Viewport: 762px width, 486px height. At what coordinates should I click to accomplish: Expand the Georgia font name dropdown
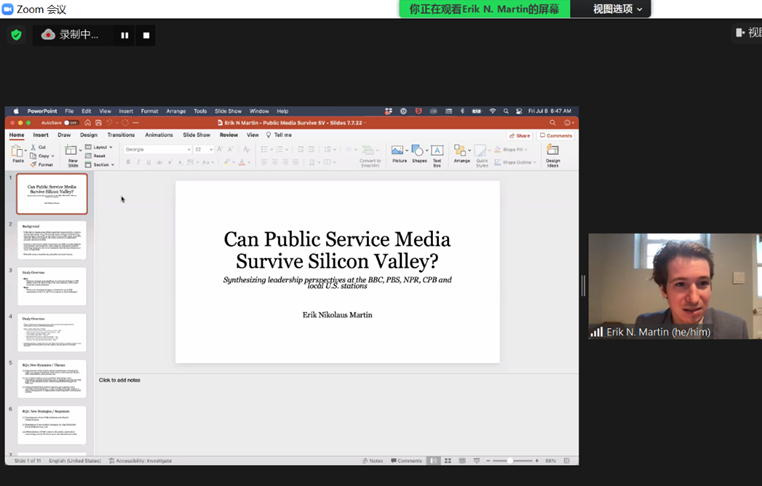(188, 149)
